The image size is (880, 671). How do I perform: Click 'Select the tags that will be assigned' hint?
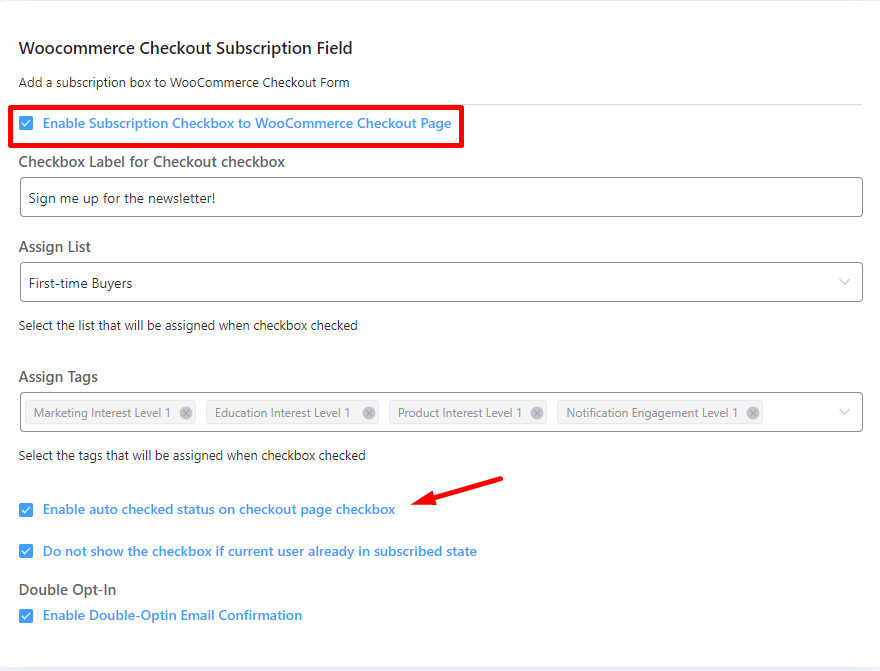pos(192,456)
